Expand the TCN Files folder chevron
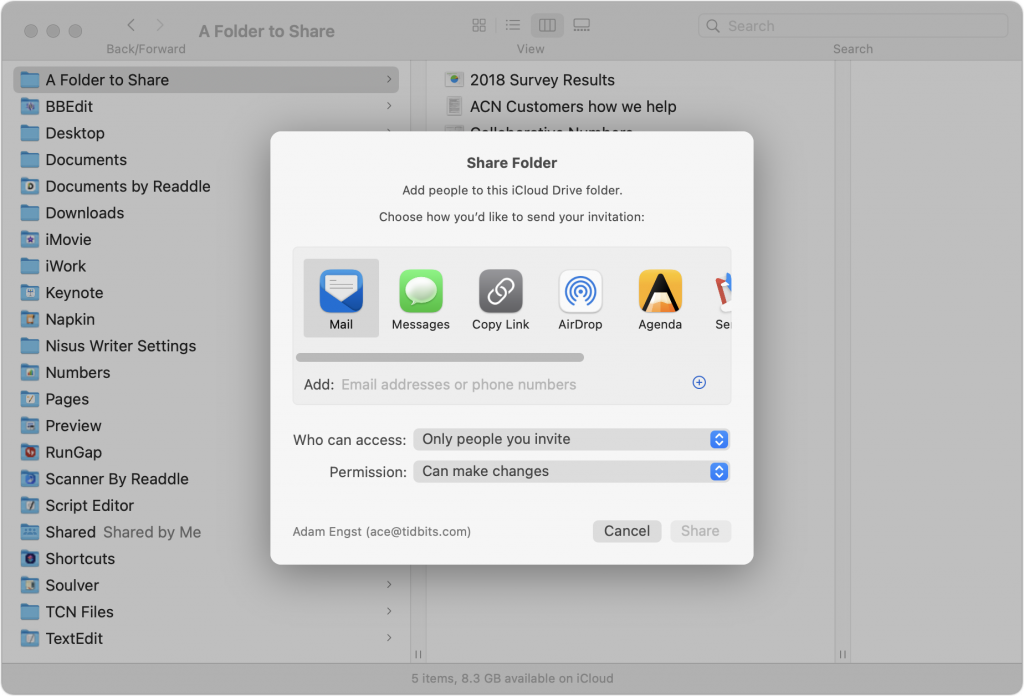This screenshot has height=696, width=1024. pyautogui.click(x=389, y=612)
